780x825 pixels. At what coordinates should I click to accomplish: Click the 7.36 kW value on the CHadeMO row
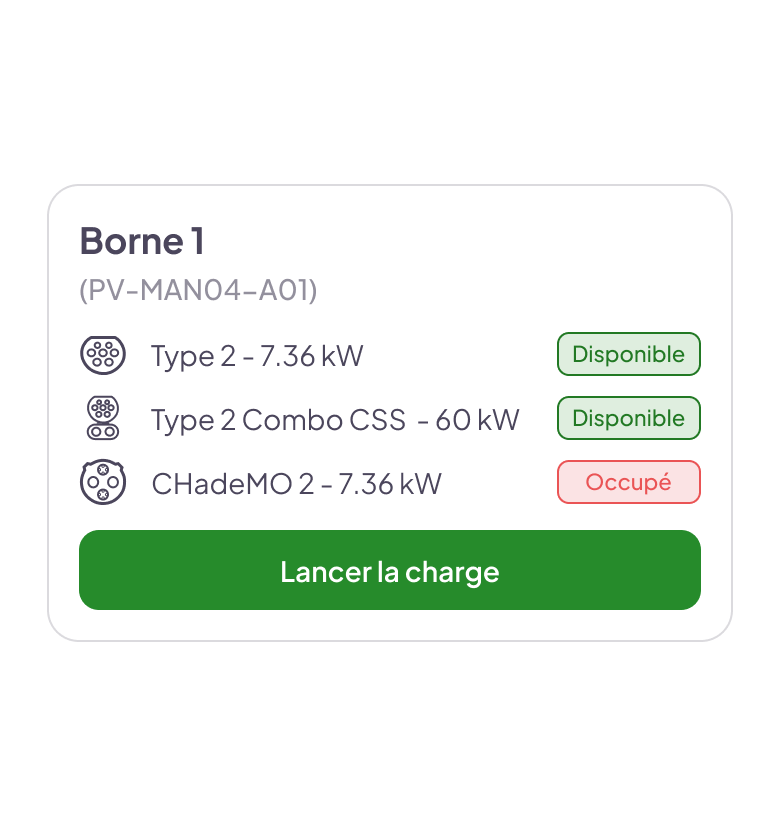click(389, 484)
